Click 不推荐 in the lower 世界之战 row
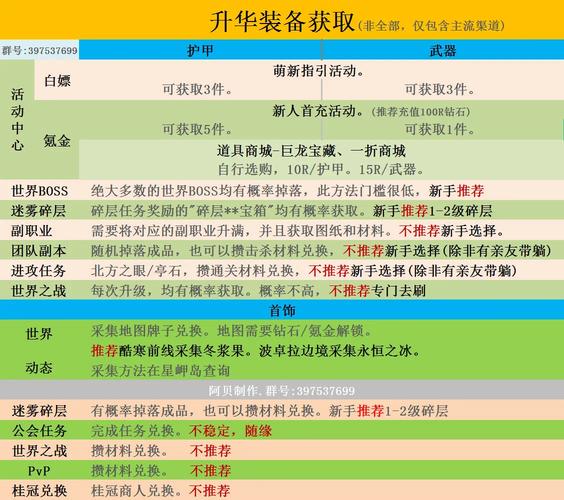Viewport: 564px width, 500px height. 210,450
